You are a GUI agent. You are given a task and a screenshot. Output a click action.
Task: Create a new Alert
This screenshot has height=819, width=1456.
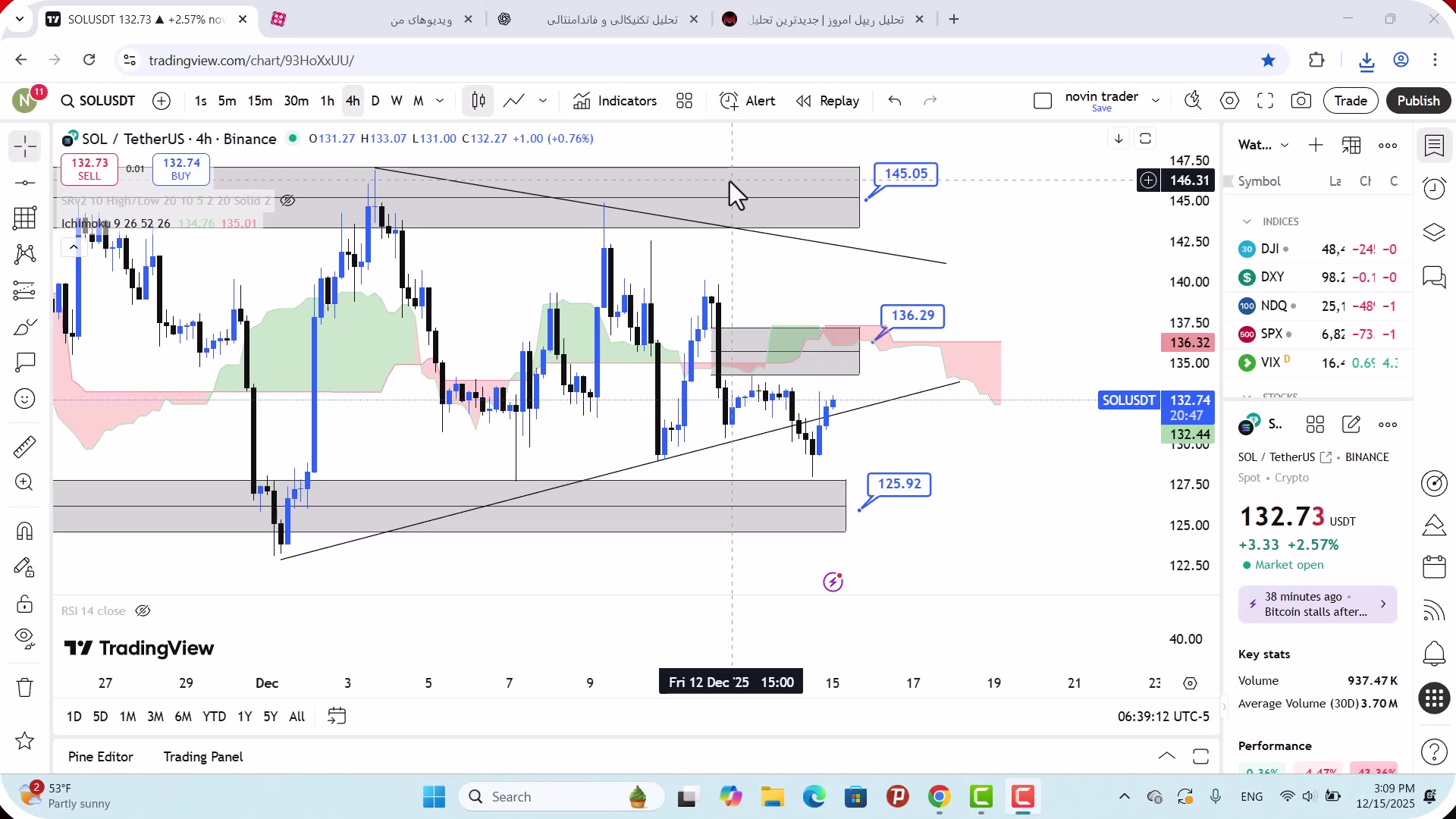[x=747, y=101]
